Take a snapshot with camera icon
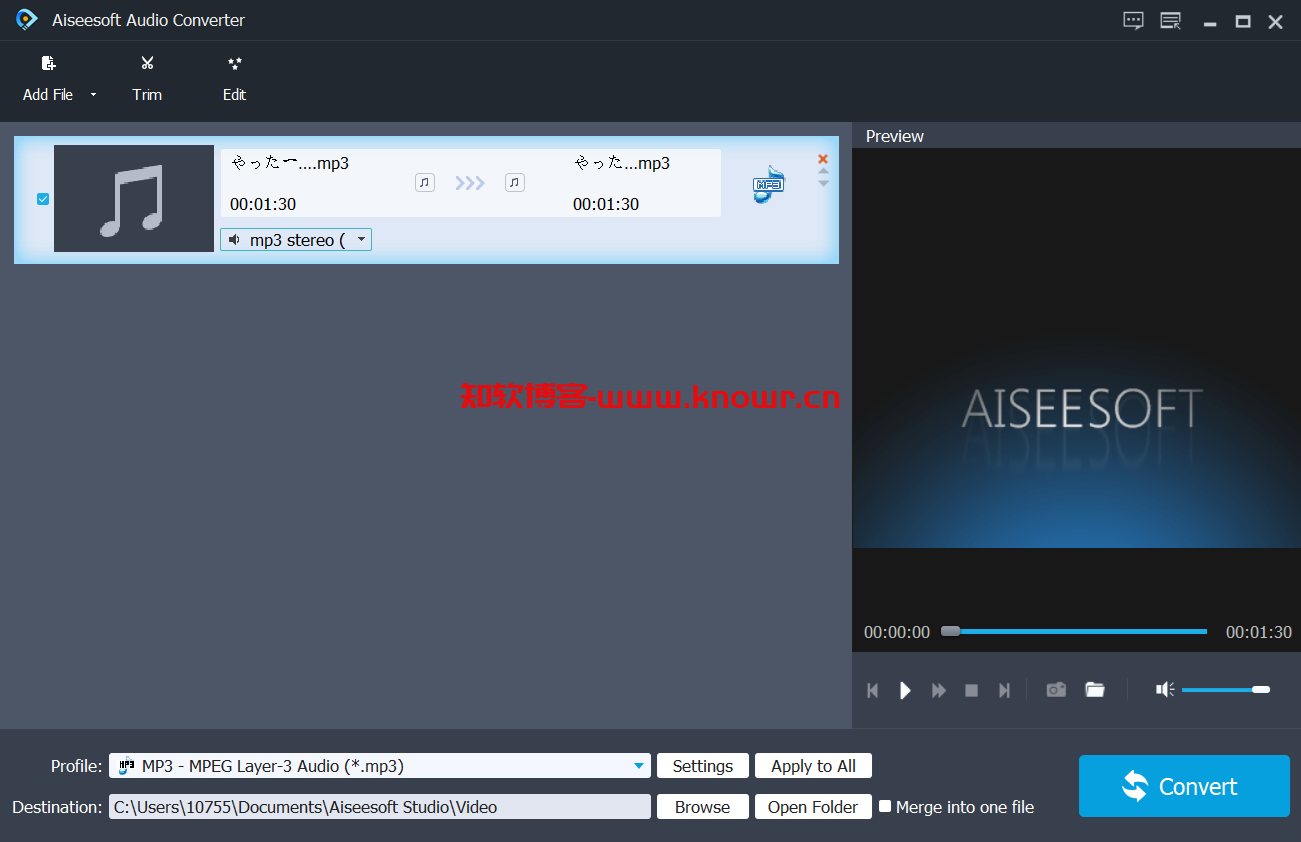Screen dimensions: 1301x842 [x=1056, y=690]
